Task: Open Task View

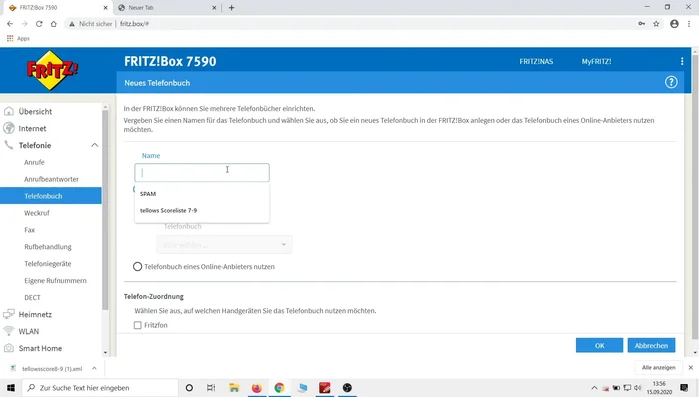Action: [211, 388]
